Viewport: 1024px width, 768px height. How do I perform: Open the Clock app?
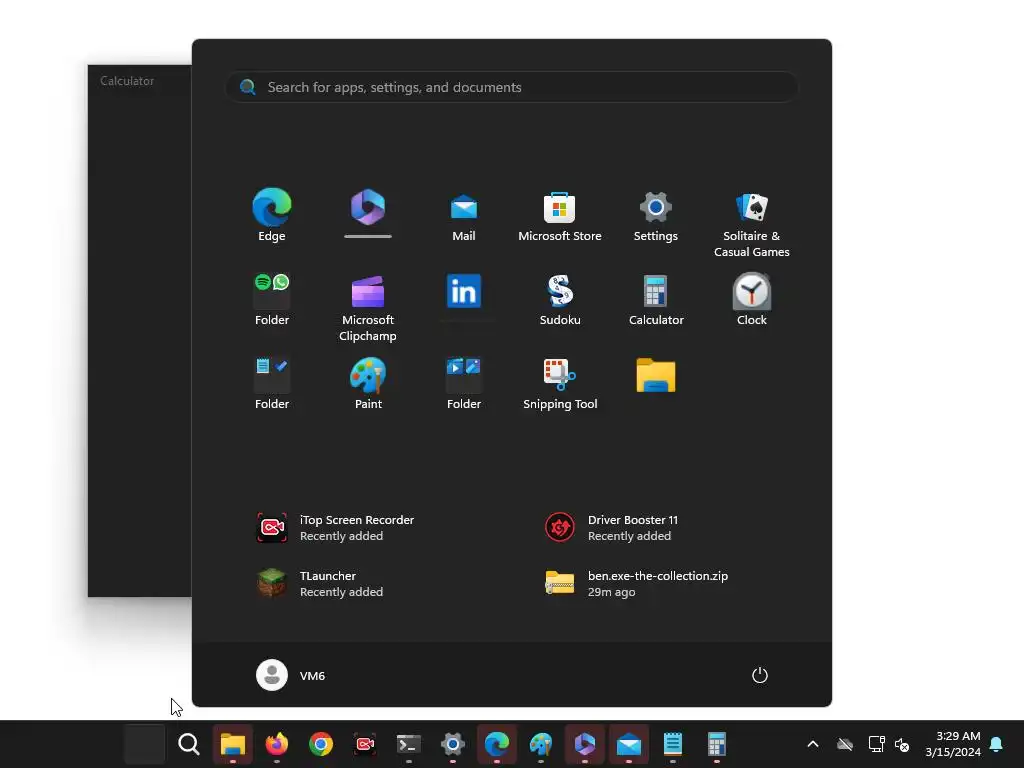pos(752,300)
